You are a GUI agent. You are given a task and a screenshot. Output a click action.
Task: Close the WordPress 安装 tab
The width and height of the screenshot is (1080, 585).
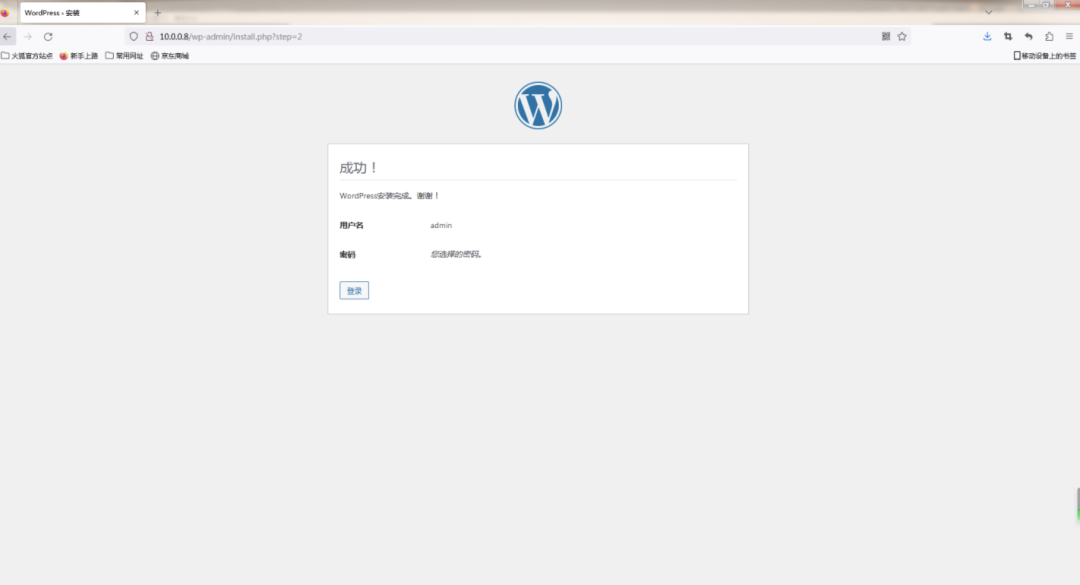(x=136, y=12)
